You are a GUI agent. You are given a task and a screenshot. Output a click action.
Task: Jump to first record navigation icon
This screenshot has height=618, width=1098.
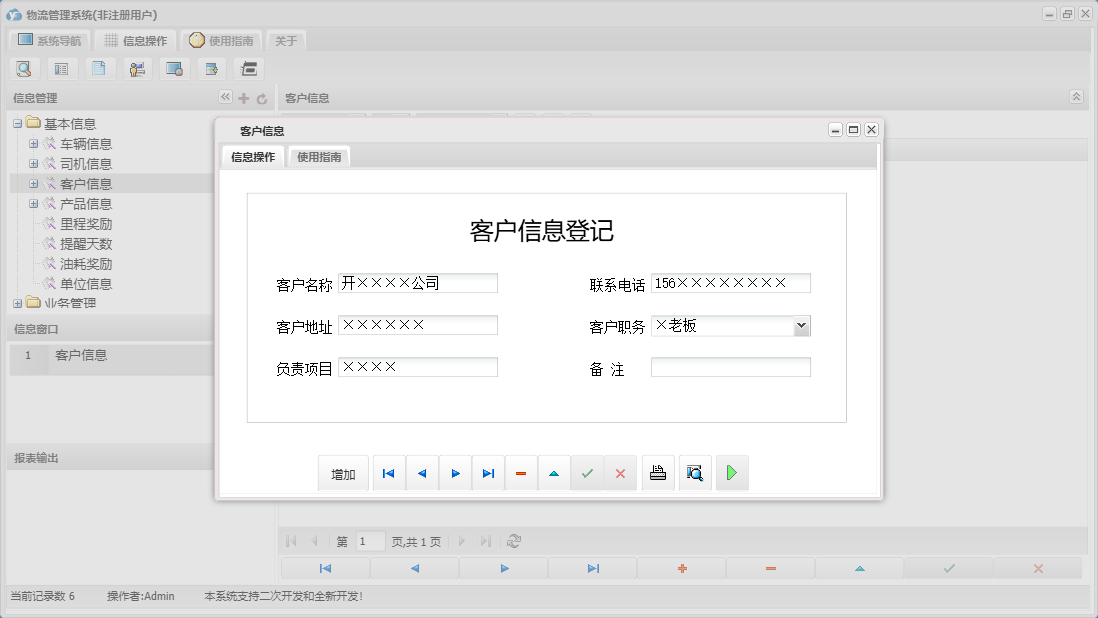pyautogui.click(x=388, y=472)
